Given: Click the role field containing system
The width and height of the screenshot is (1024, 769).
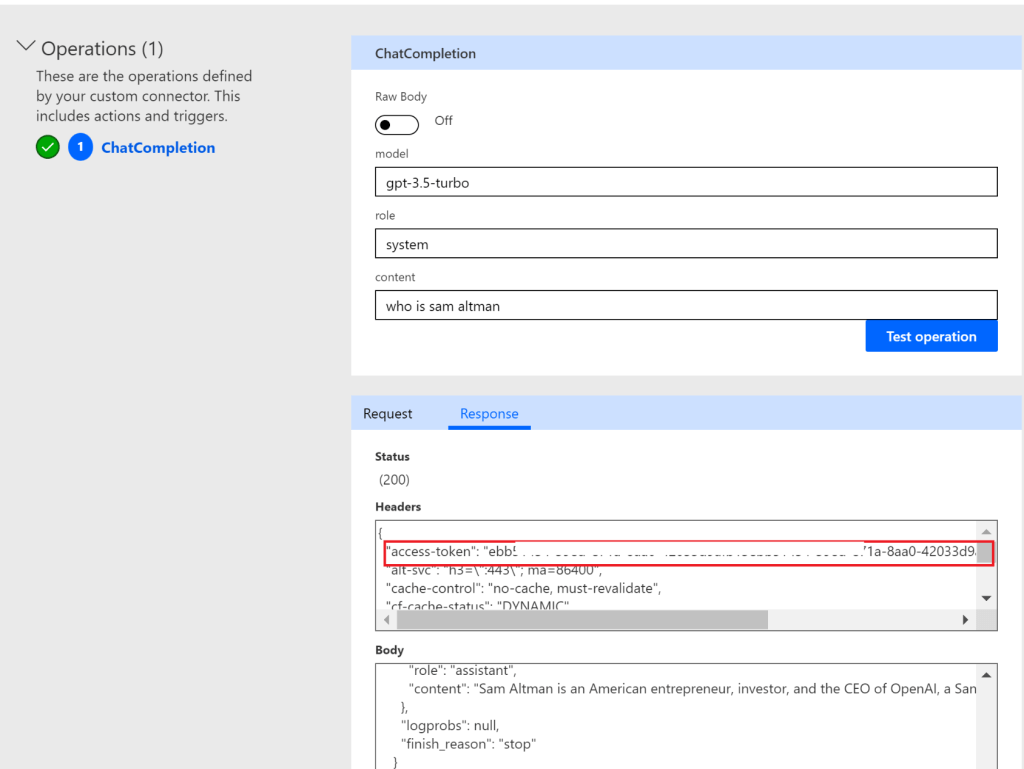Looking at the screenshot, I should pos(686,244).
